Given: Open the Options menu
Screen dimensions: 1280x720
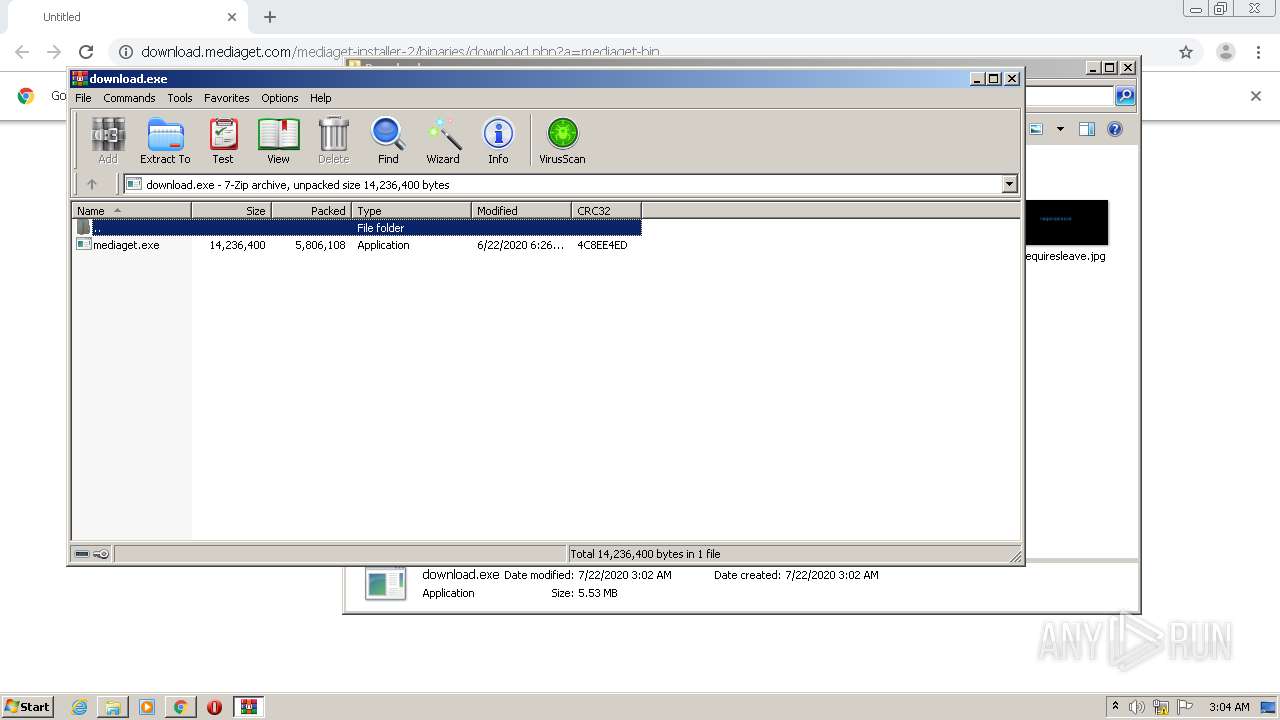Looking at the screenshot, I should 280,98.
